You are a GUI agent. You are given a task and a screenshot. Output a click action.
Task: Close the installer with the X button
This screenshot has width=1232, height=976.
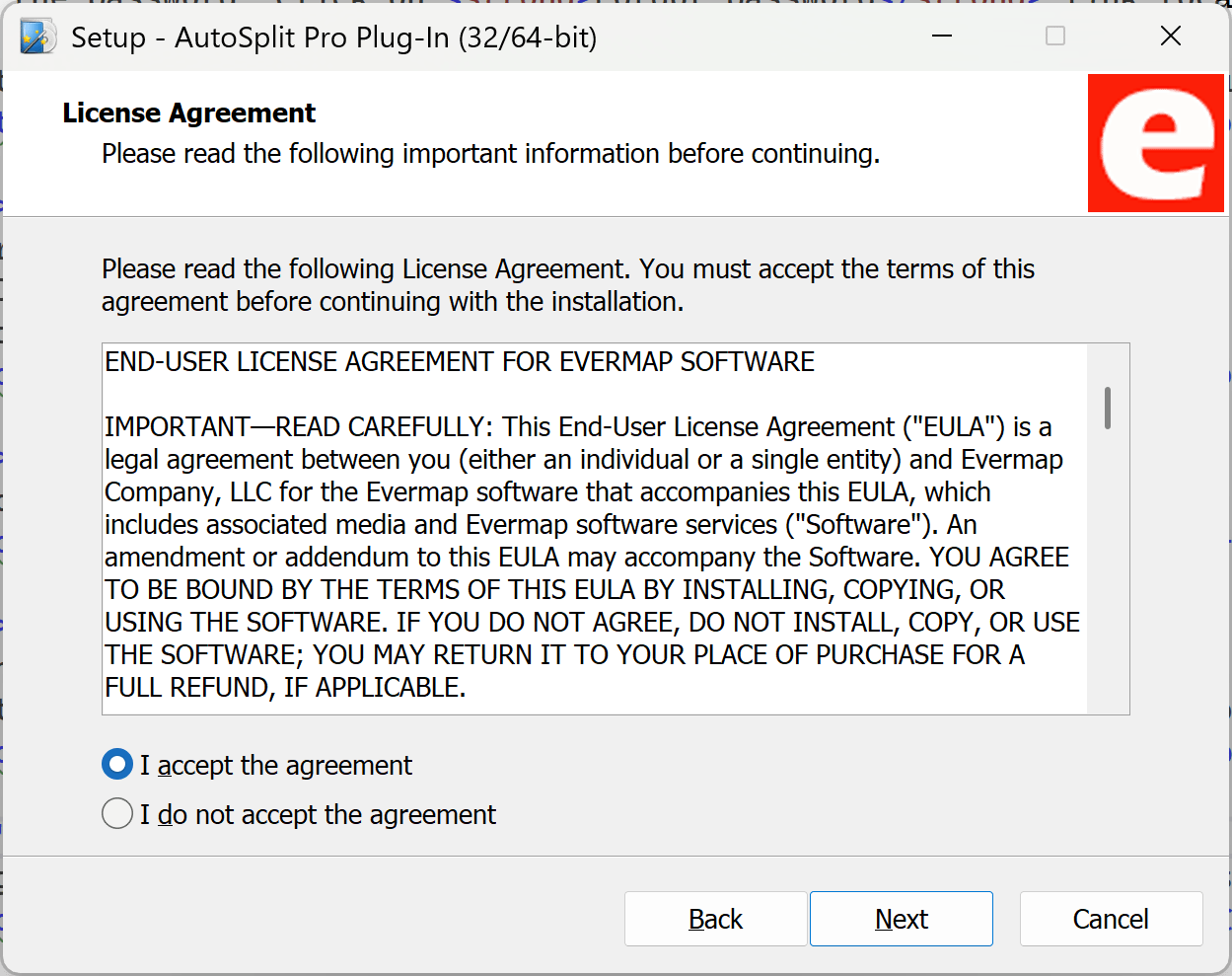pyautogui.click(x=1170, y=36)
